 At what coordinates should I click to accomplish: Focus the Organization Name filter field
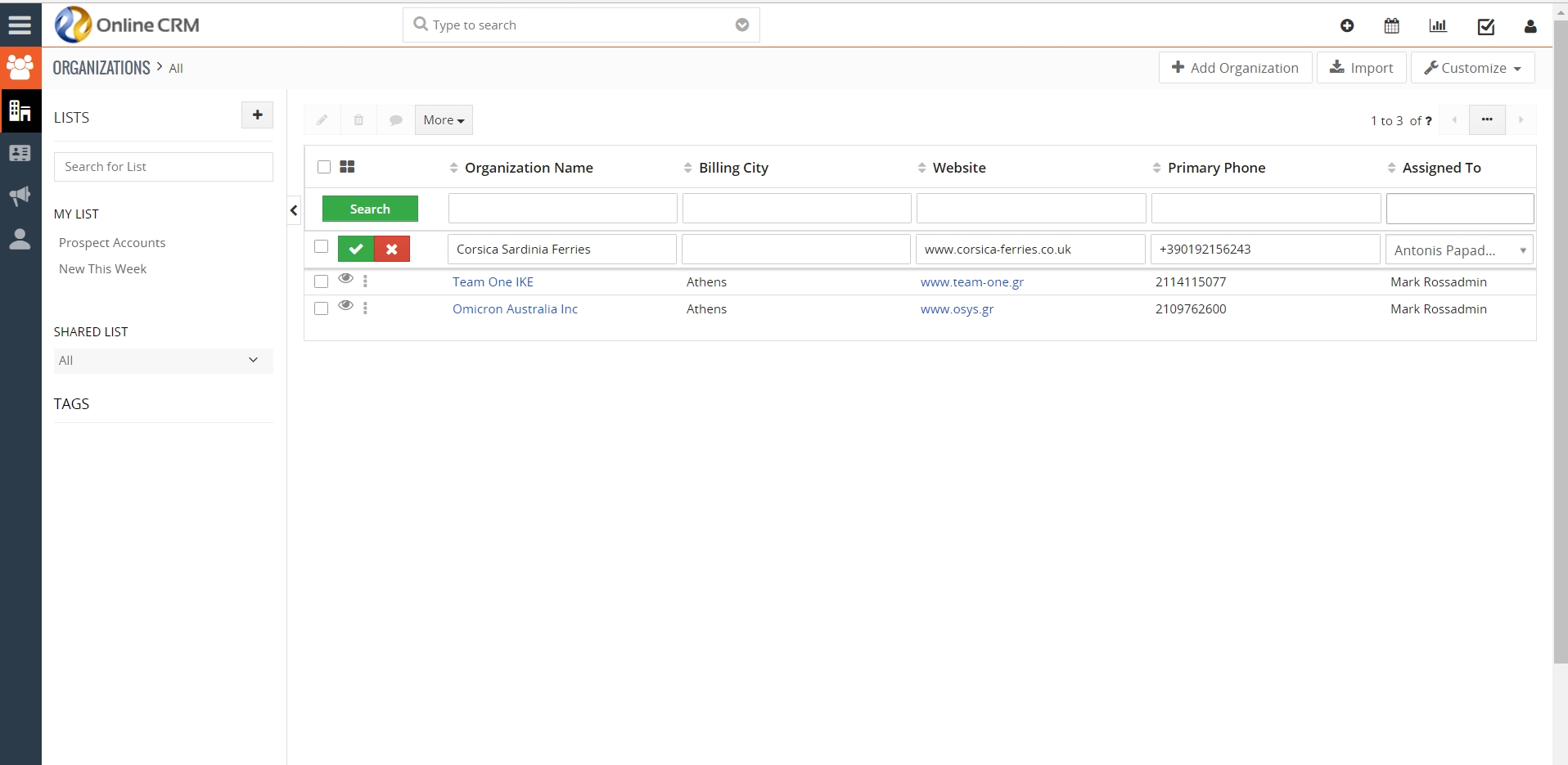[563, 209]
